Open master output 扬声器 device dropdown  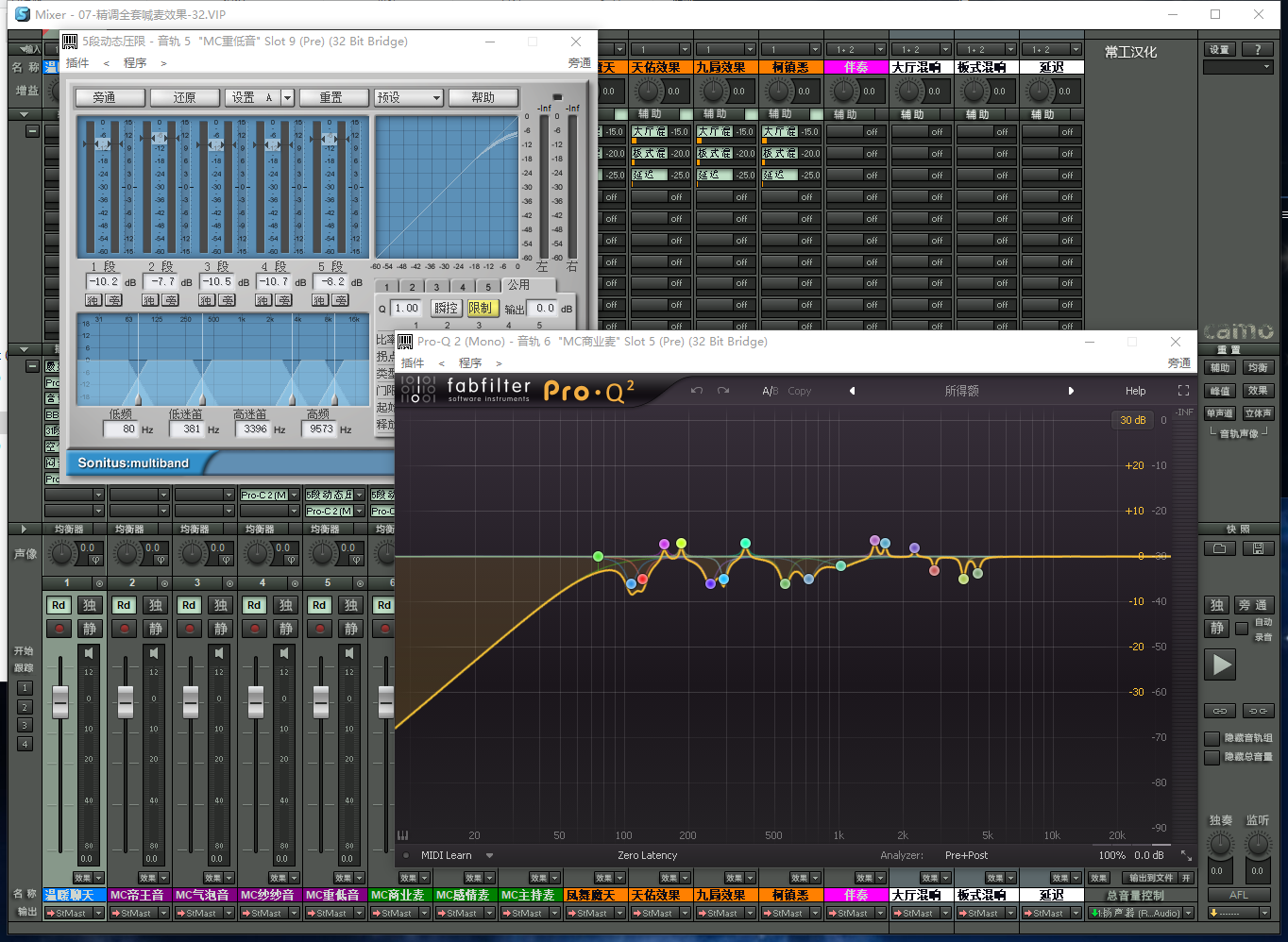coord(1143,913)
